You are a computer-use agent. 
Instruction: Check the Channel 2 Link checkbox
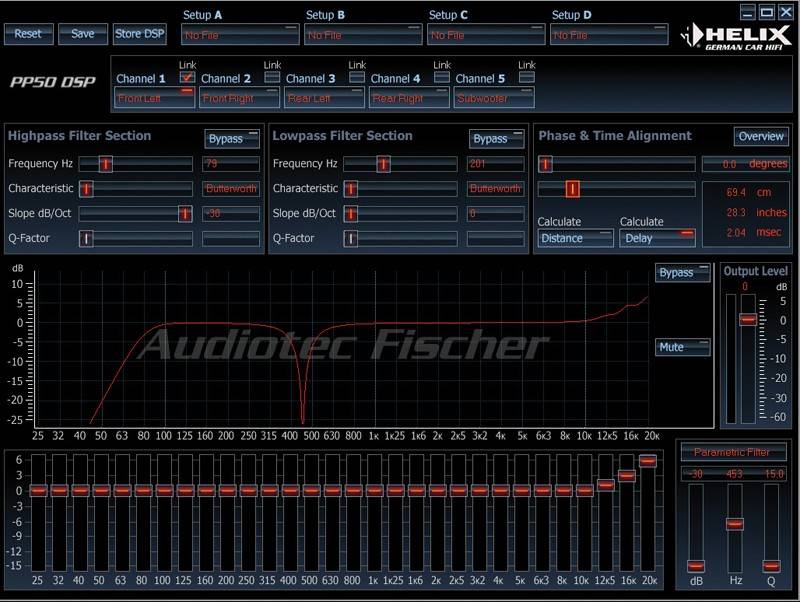272,77
